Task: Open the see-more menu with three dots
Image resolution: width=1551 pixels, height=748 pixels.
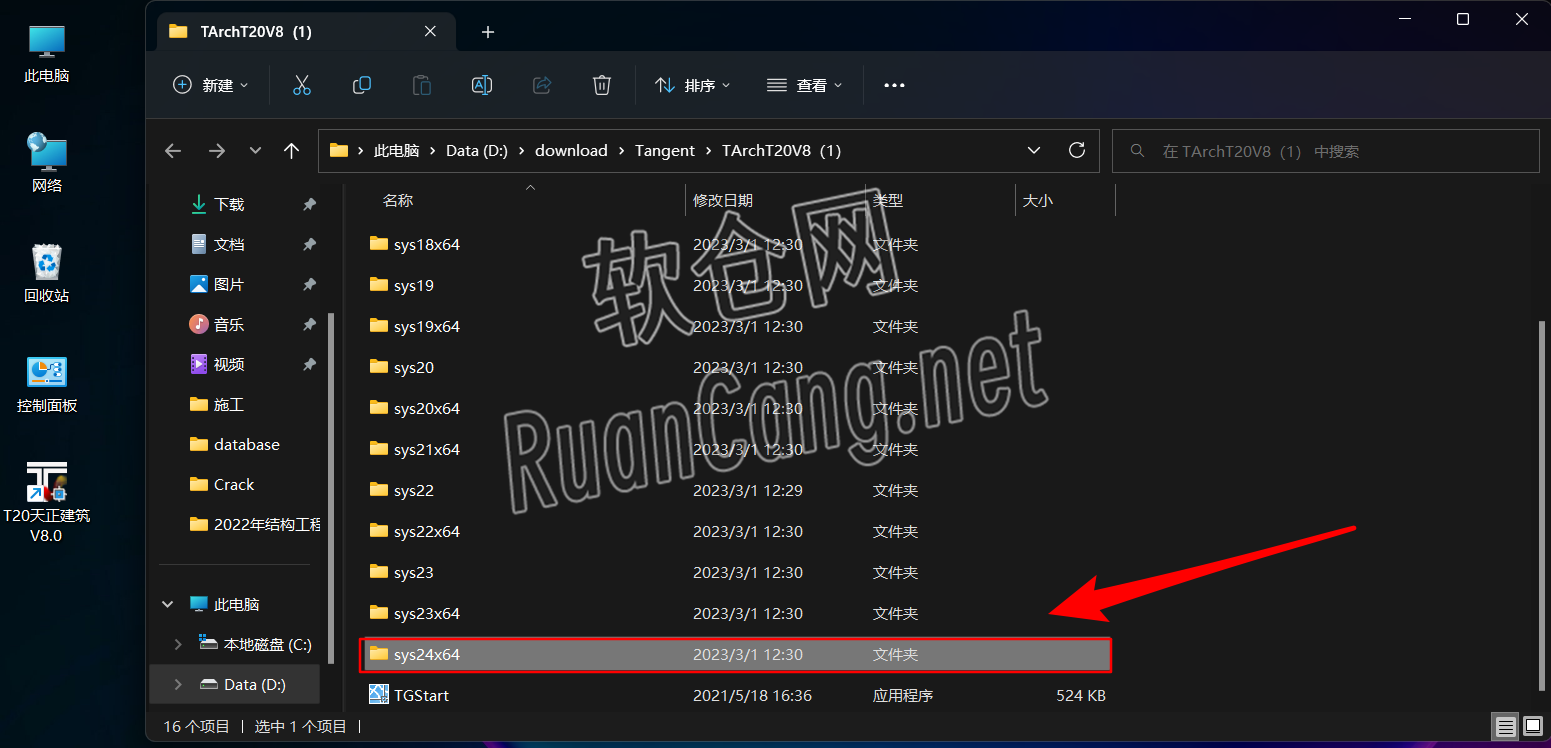Action: coord(893,85)
